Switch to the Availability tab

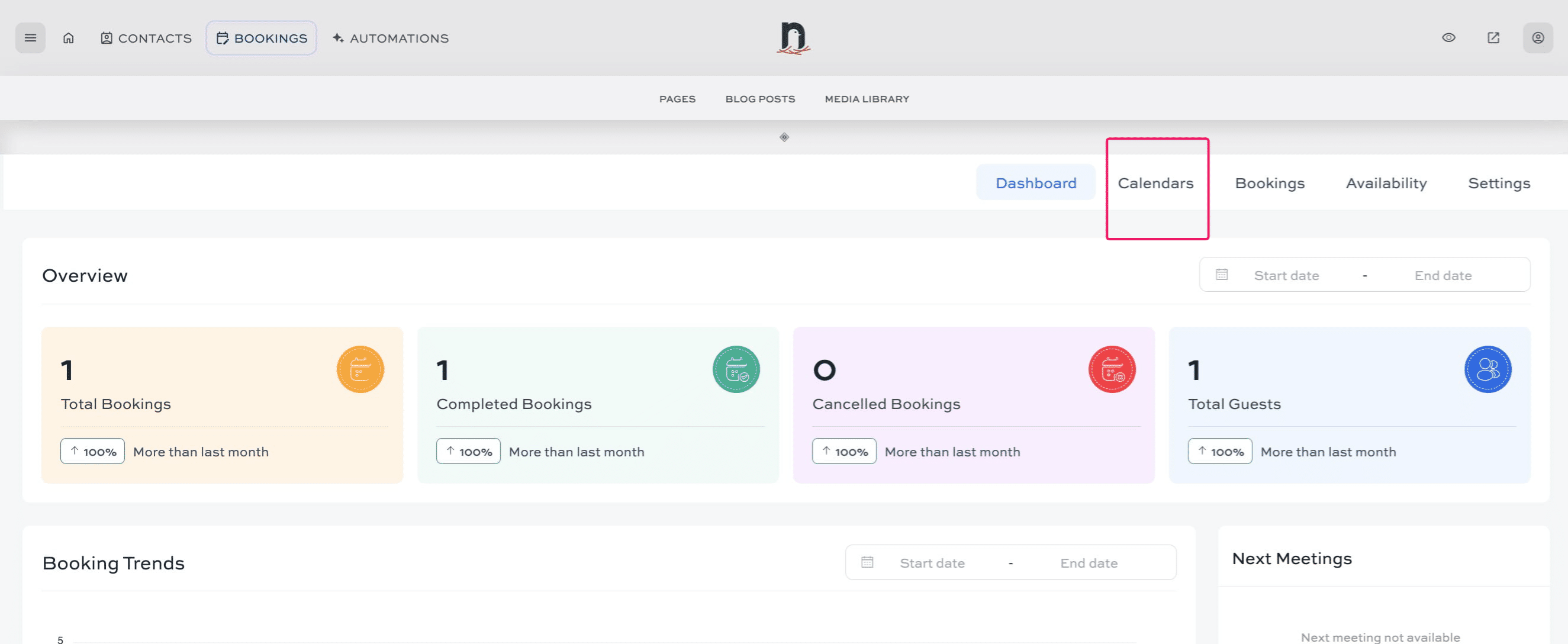coord(1385,183)
